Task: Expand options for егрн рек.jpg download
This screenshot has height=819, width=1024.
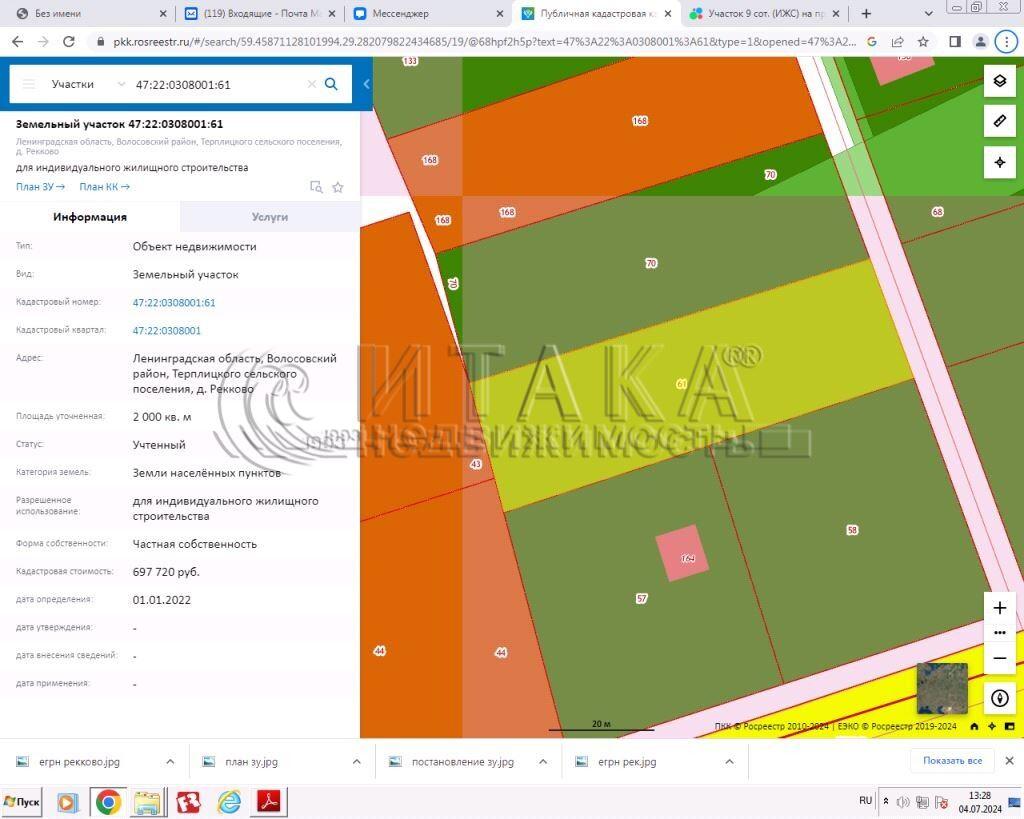Action: [729, 762]
